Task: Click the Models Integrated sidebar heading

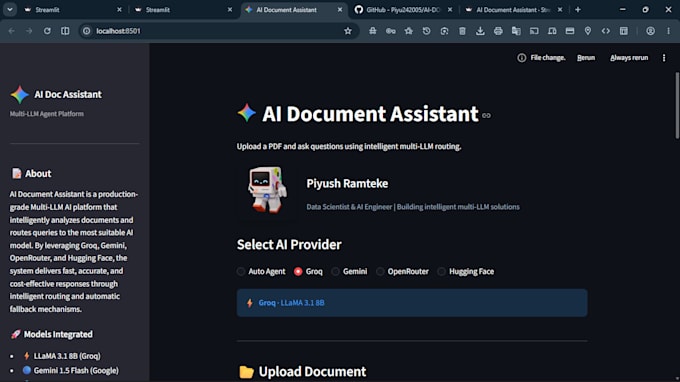Action: coord(58,334)
